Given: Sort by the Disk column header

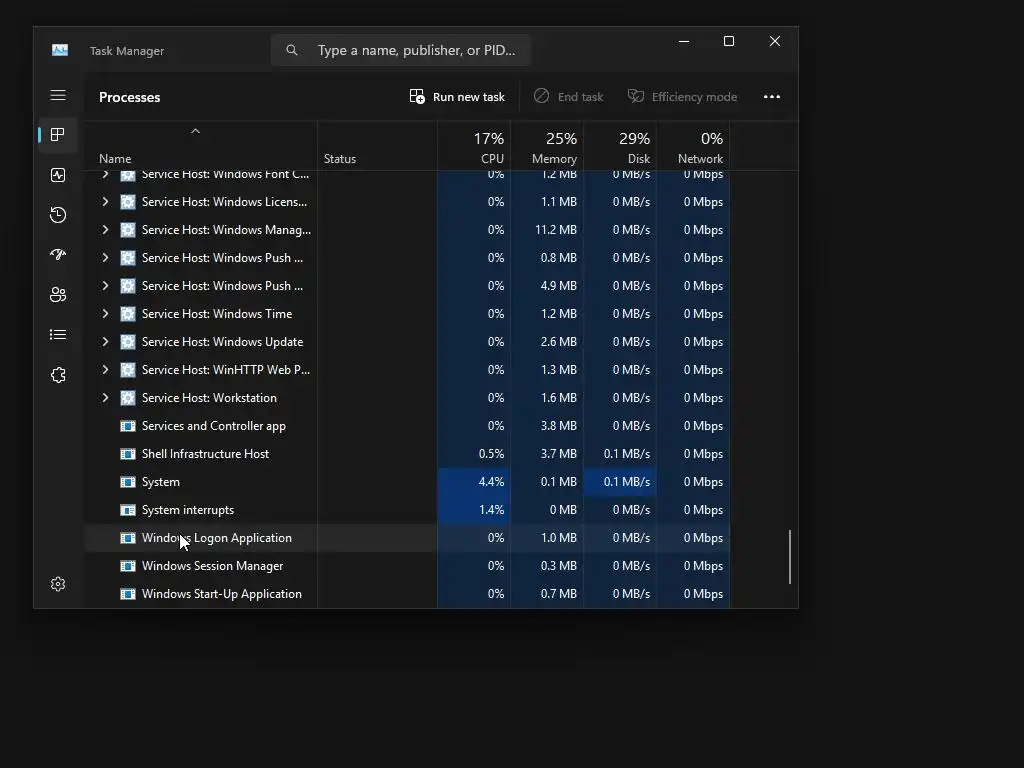Looking at the screenshot, I should point(620,148).
